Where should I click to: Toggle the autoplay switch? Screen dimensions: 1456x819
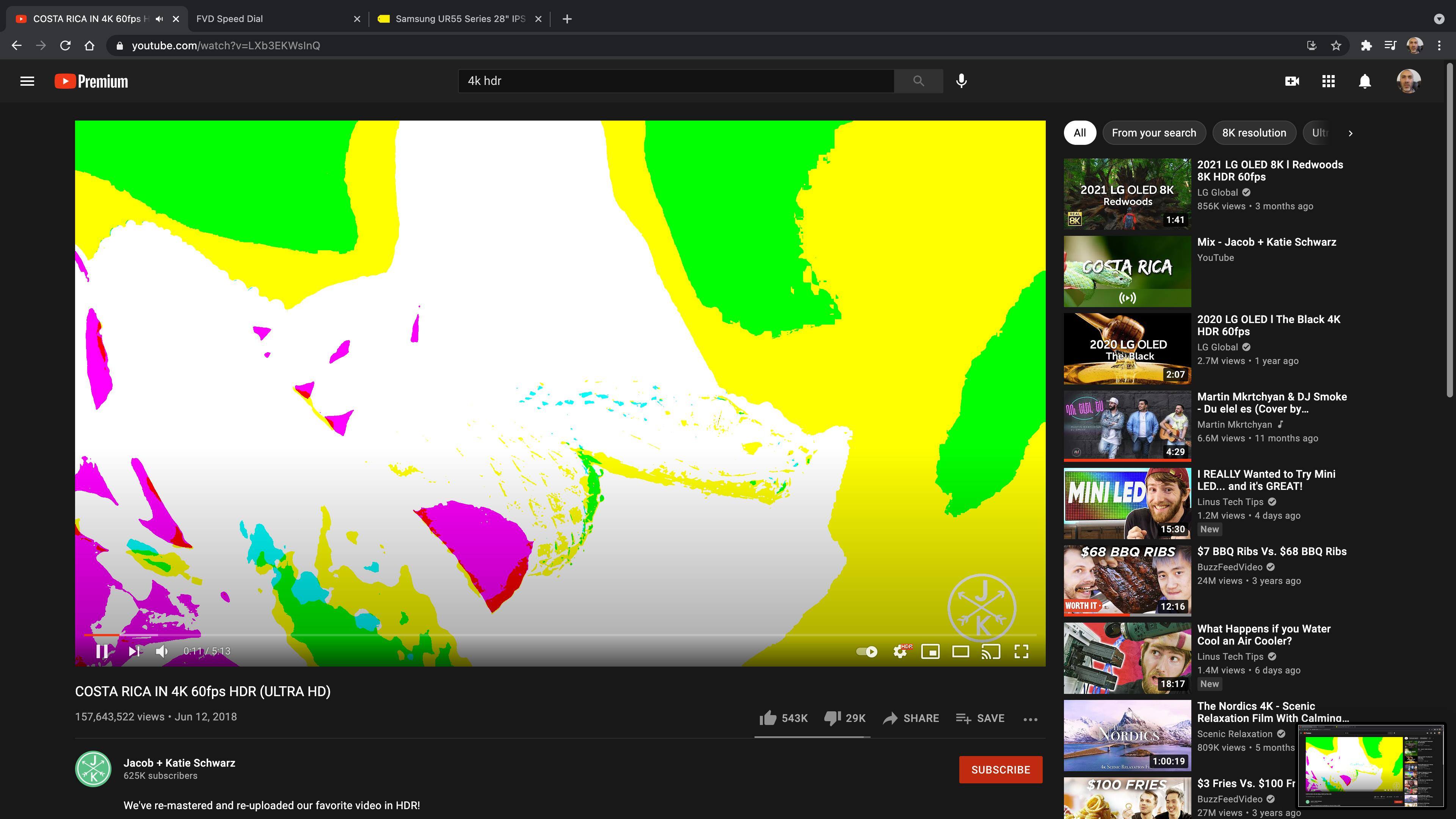pos(866,651)
